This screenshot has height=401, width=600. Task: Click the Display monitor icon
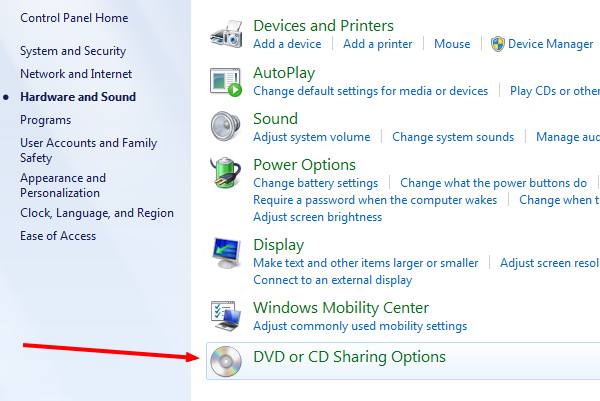[226, 253]
